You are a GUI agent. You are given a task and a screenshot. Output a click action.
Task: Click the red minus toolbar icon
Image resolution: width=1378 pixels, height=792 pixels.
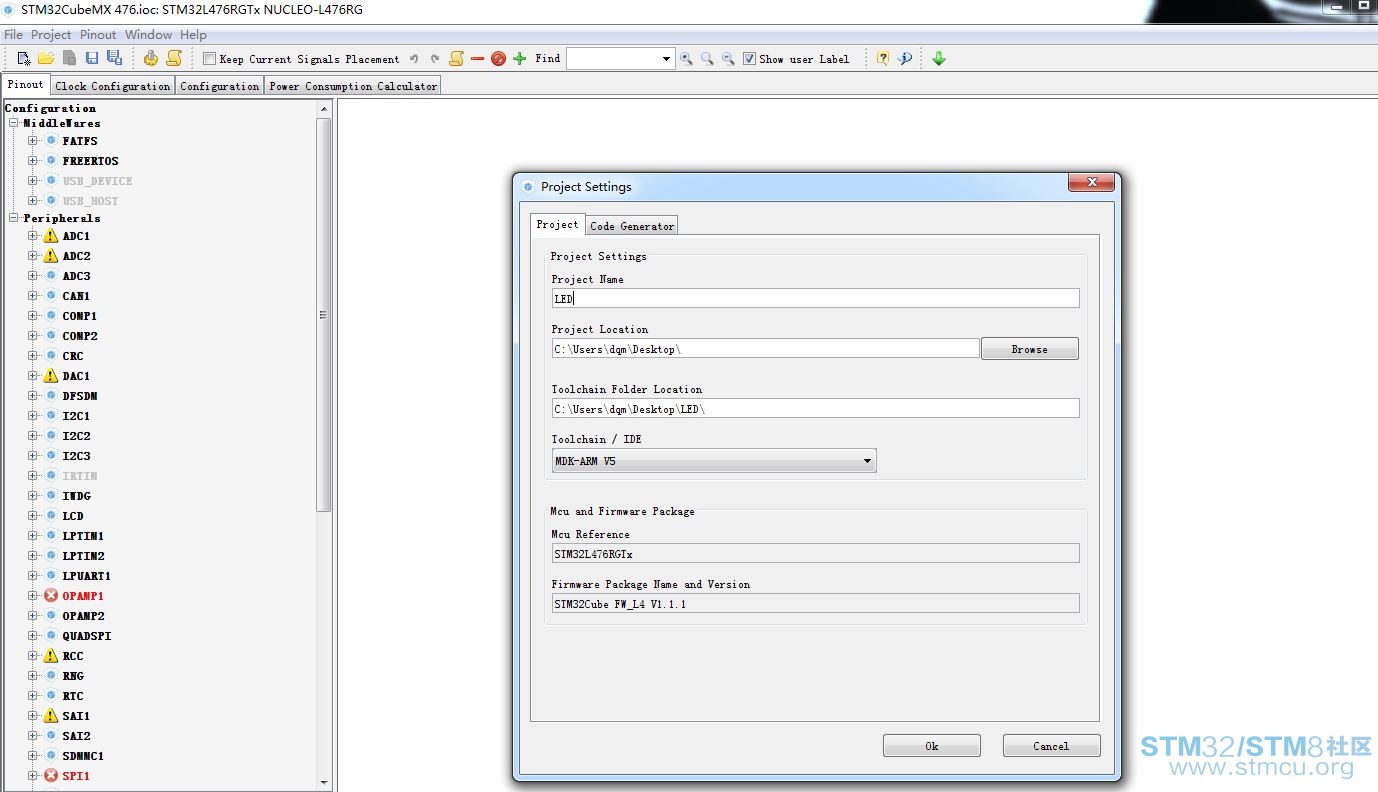477,59
